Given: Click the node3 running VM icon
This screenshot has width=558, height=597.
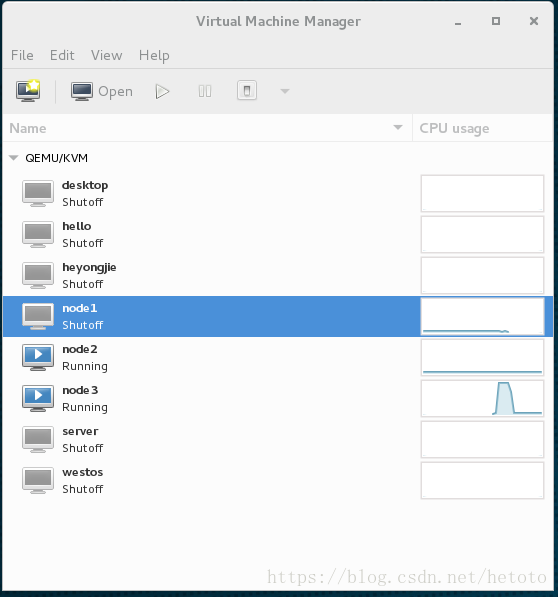Looking at the screenshot, I should click(38, 399).
